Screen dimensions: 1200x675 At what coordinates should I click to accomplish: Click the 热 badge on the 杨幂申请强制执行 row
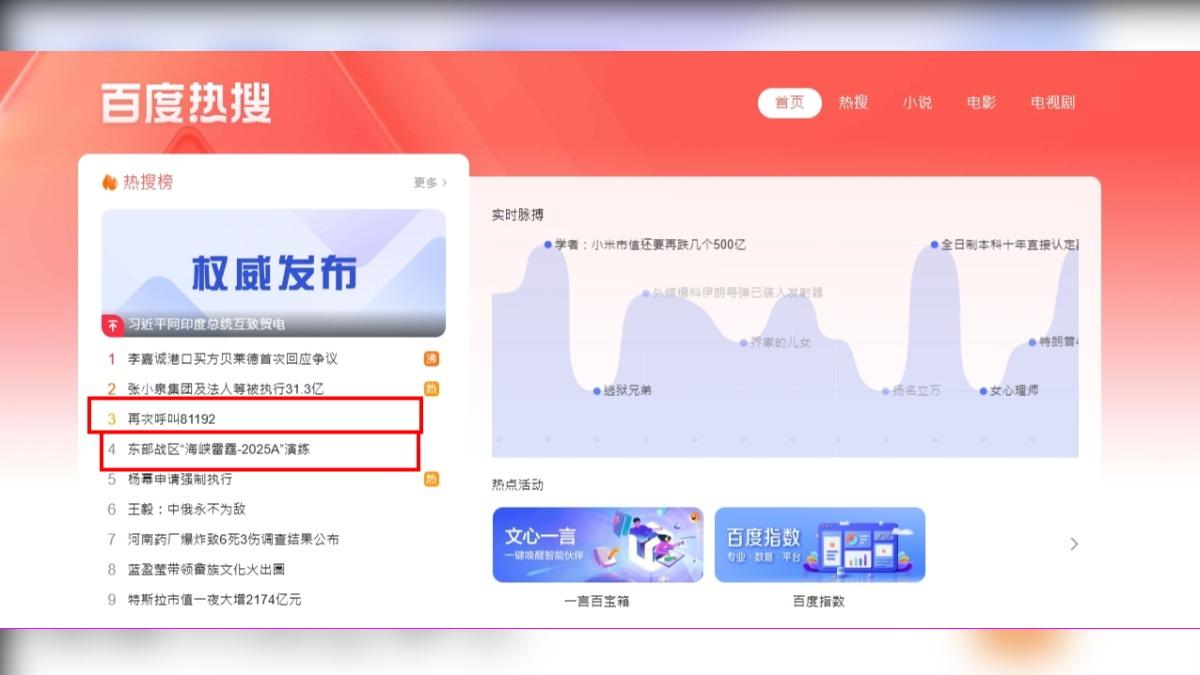pyautogui.click(x=432, y=479)
